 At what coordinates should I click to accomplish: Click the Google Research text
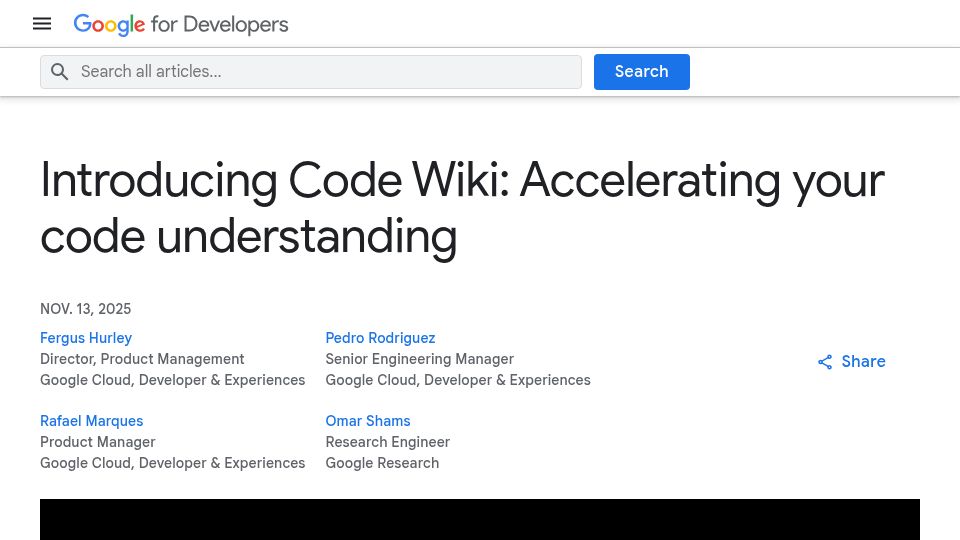click(382, 463)
